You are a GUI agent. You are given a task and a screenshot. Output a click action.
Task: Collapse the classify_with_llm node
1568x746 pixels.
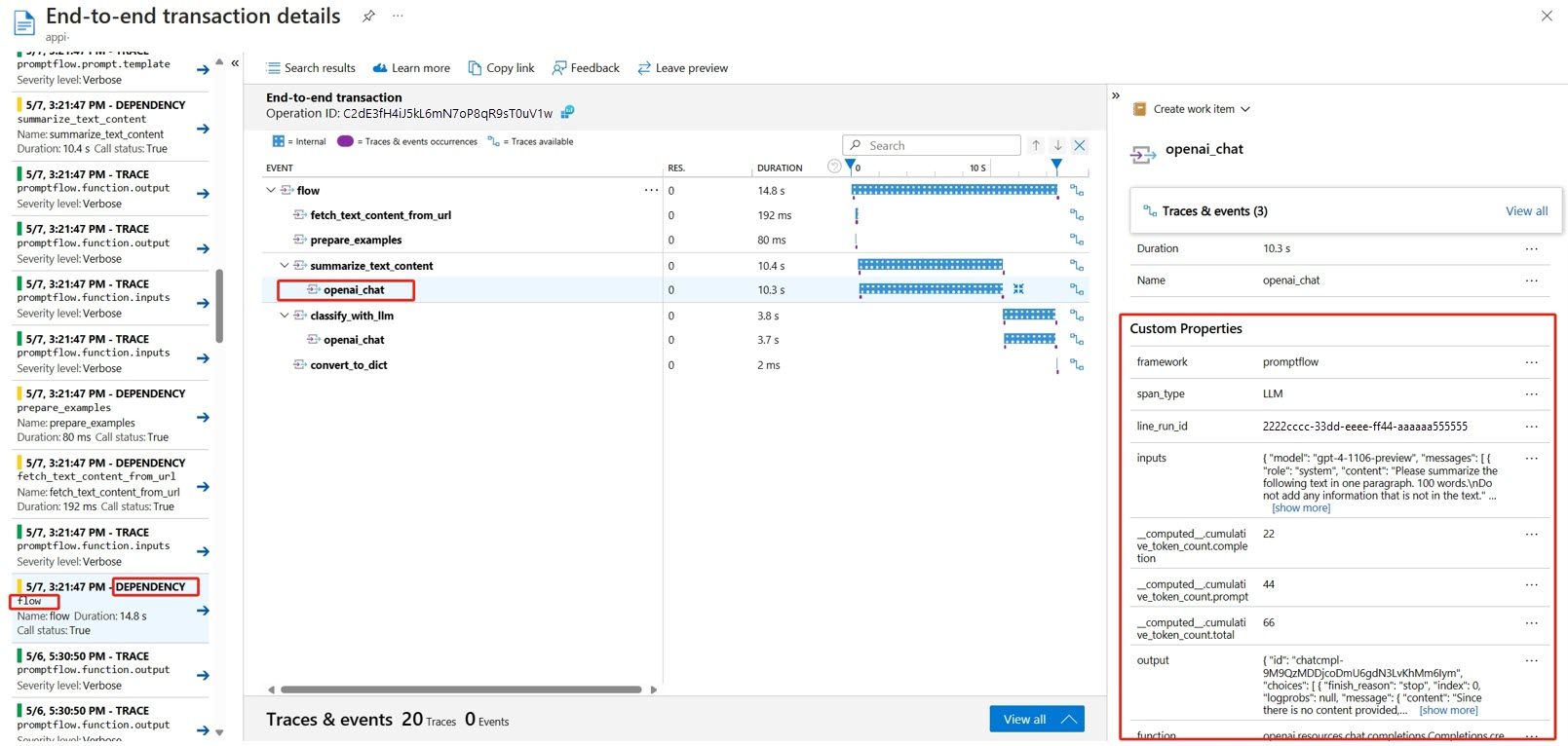(x=285, y=316)
